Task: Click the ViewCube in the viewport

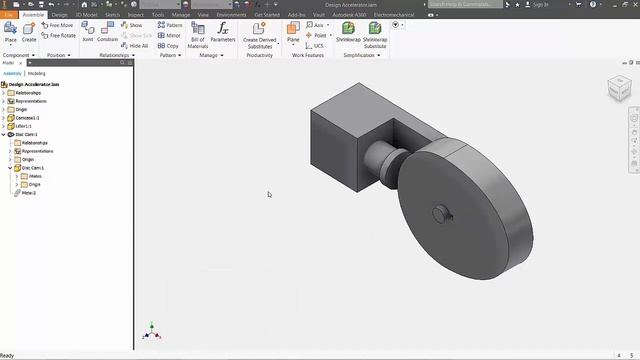Action: 619,89
